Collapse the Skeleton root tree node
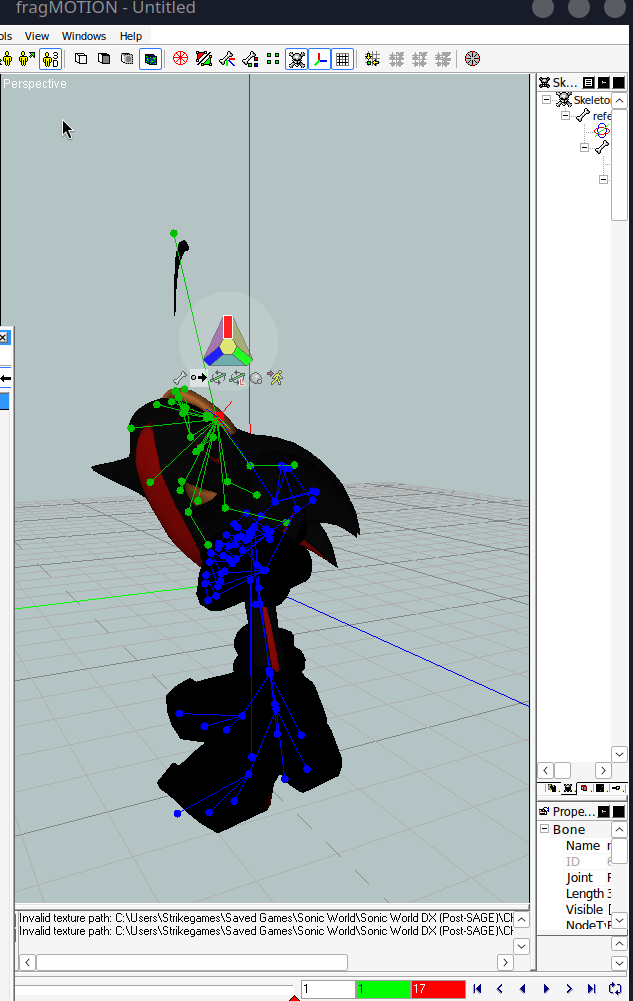Viewport: 633px width, 1001px height. point(546,100)
